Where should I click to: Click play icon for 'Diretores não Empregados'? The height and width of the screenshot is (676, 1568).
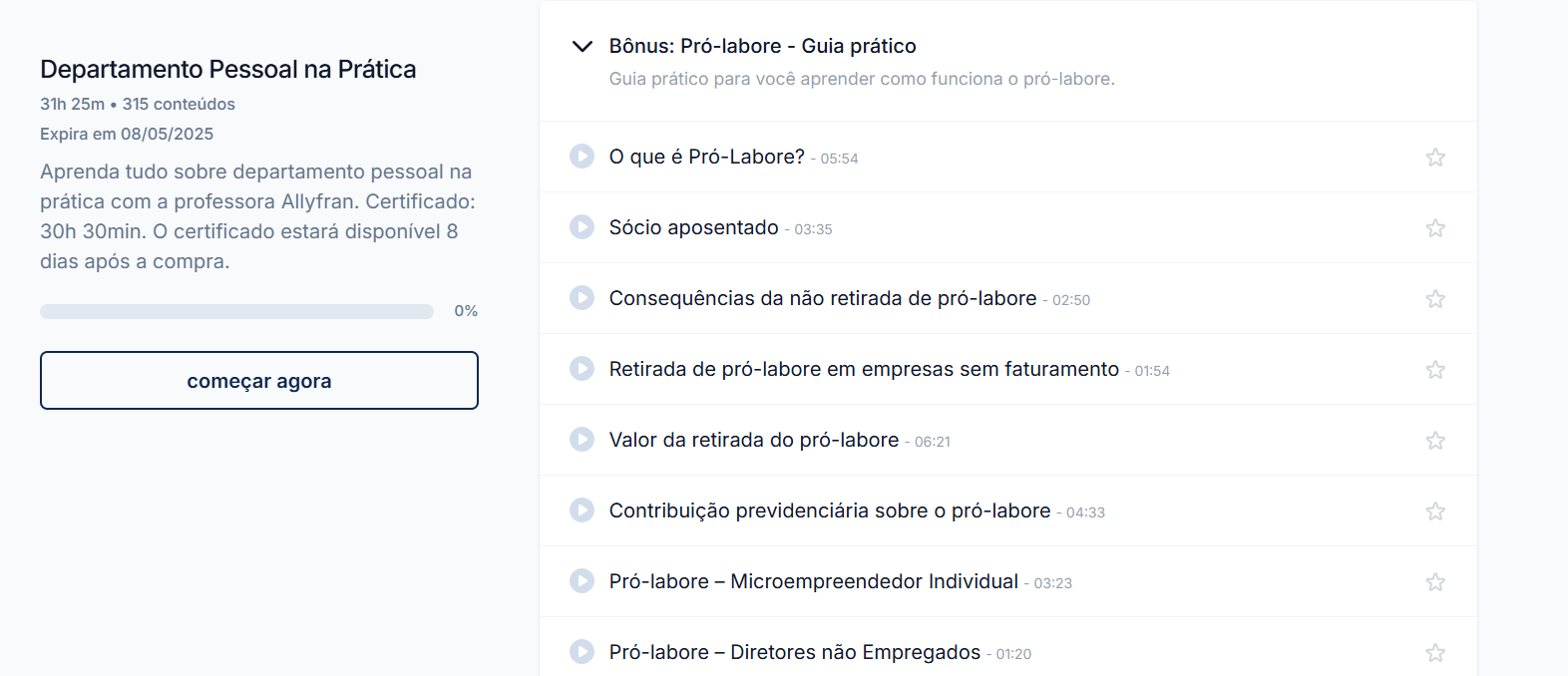coord(582,652)
